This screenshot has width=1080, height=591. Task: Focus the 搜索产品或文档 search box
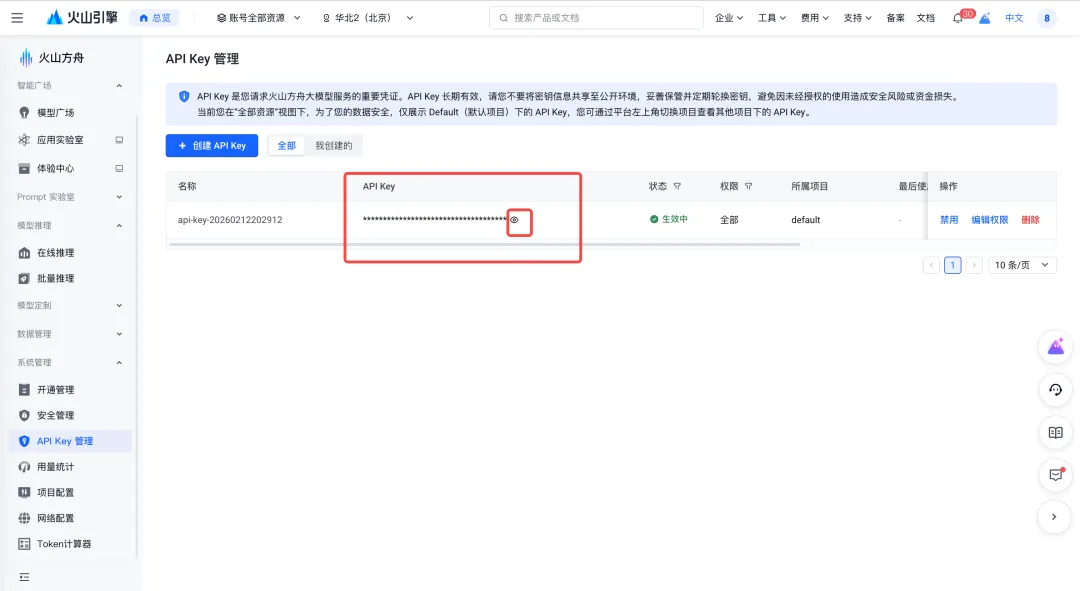(x=596, y=18)
